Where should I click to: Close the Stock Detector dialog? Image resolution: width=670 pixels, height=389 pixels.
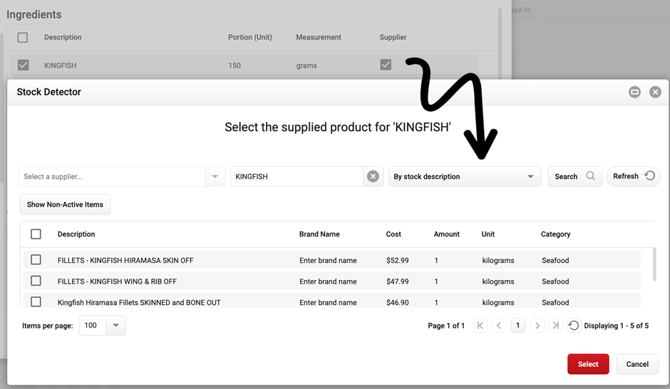pos(655,92)
